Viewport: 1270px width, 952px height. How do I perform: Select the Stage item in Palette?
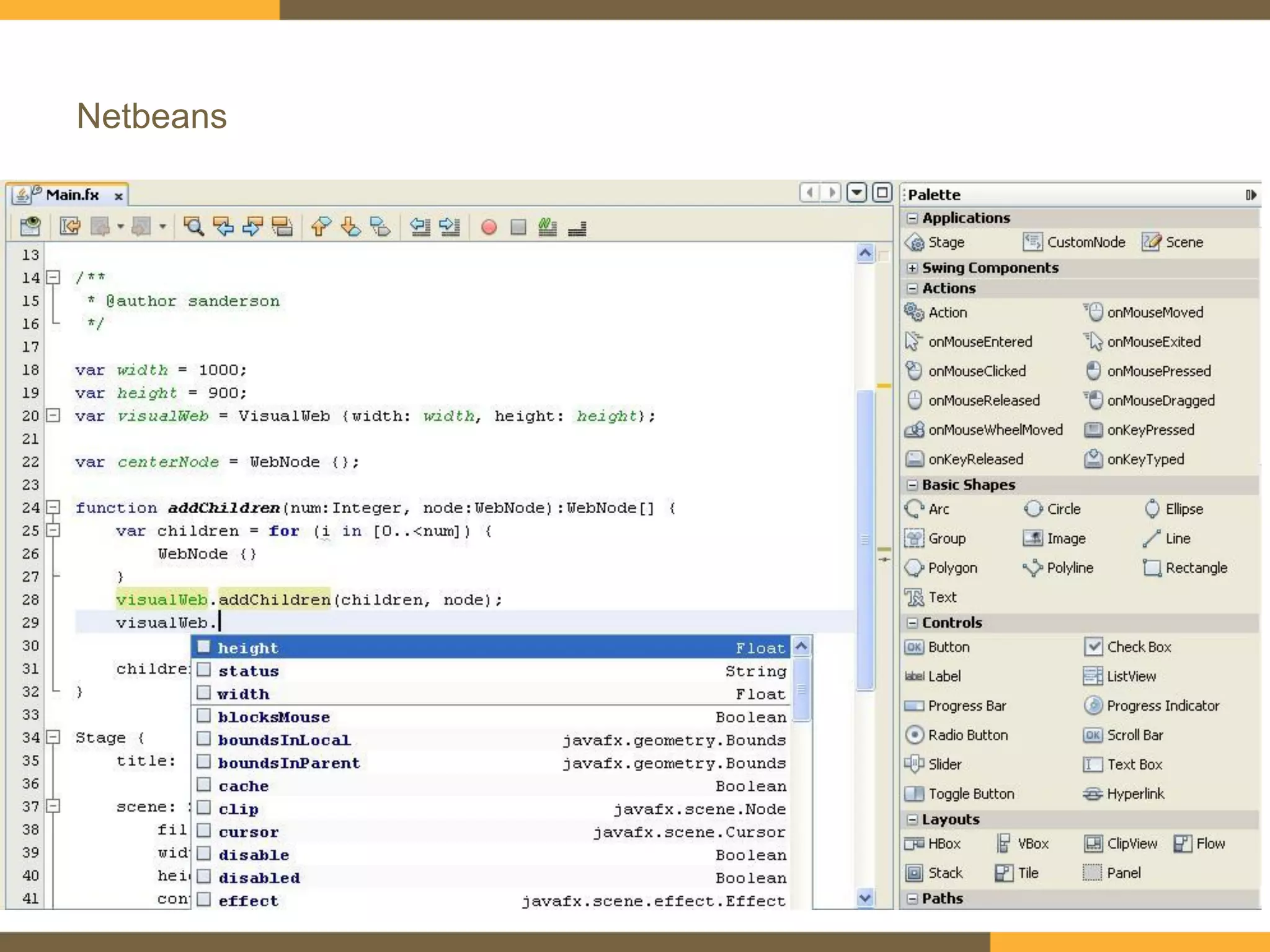click(935, 242)
